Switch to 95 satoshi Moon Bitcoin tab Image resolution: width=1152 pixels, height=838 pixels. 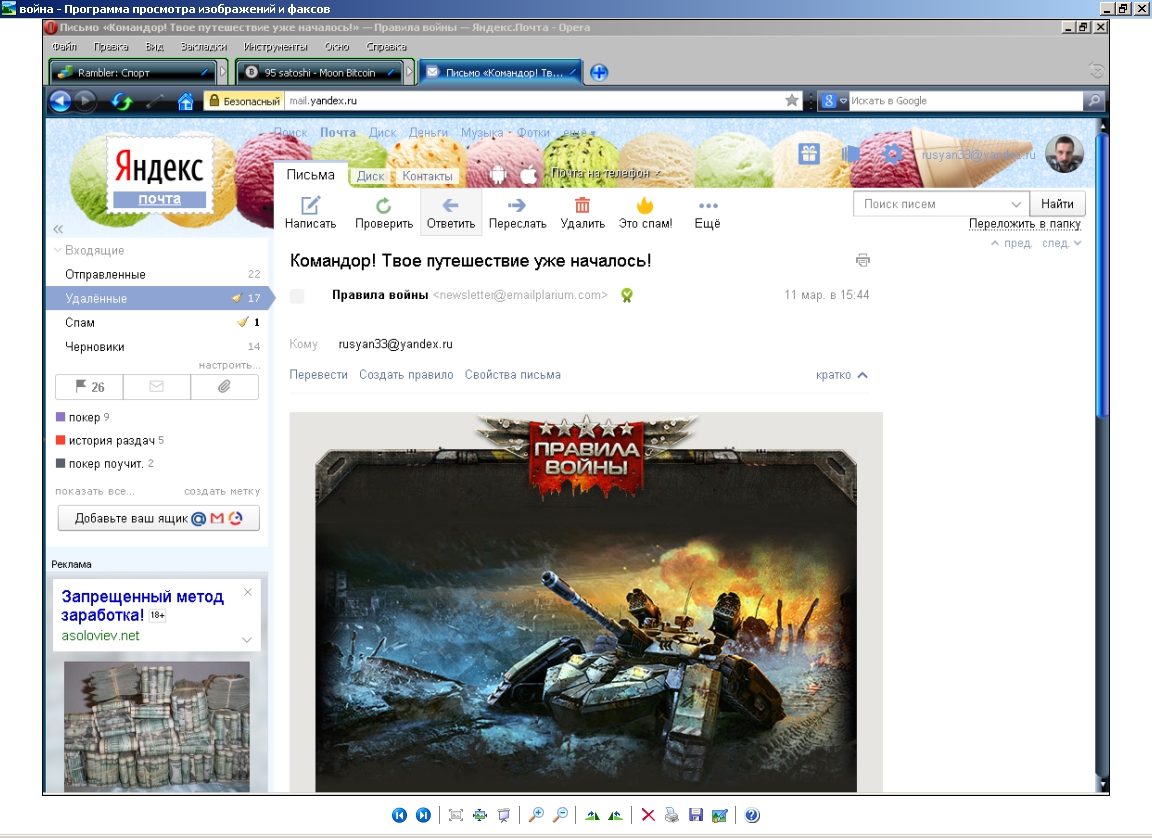pyautogui.click(x=320, y=72)
